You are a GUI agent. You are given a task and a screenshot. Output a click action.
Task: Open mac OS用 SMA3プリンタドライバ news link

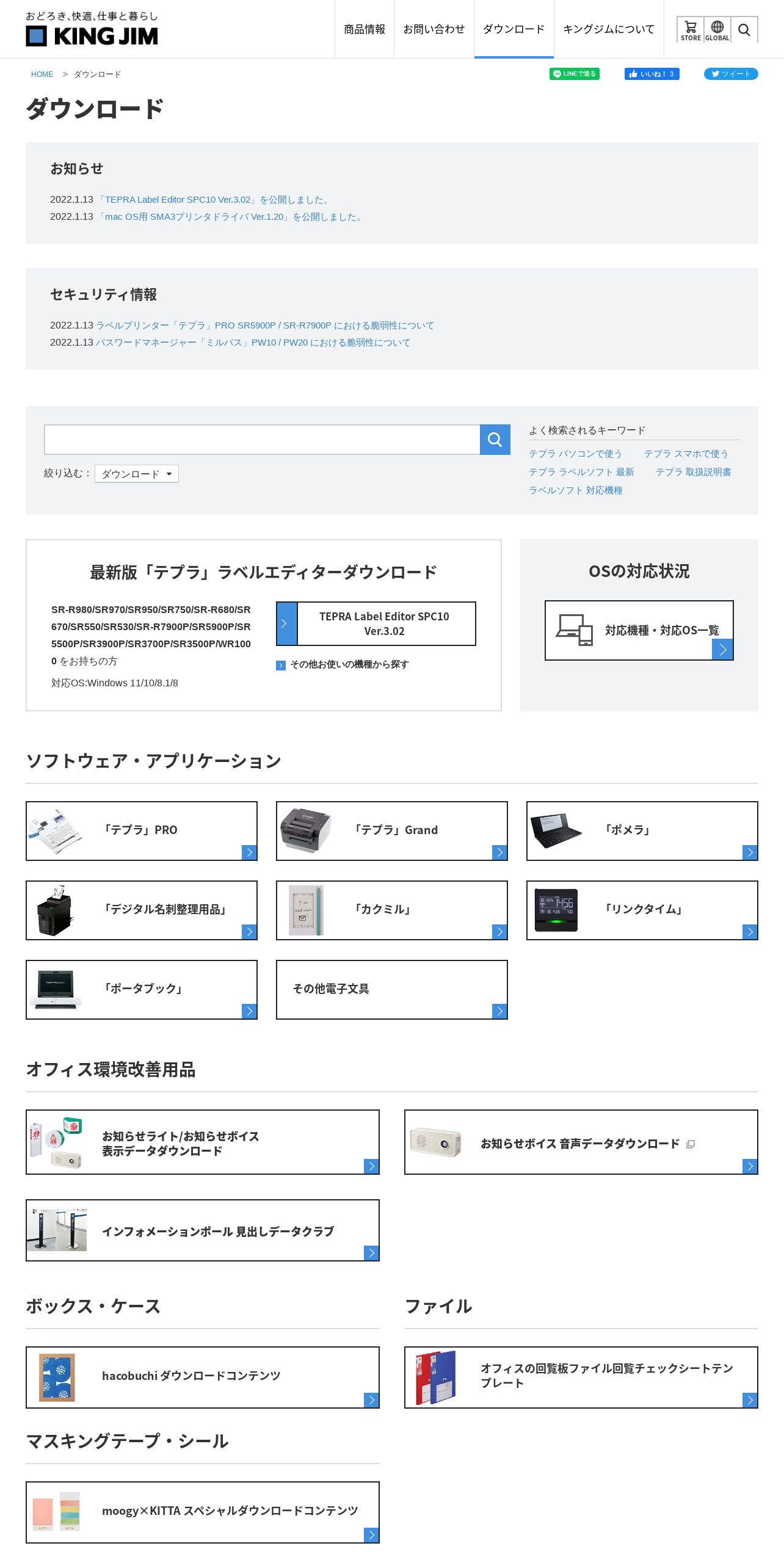(x=230, y=217)
